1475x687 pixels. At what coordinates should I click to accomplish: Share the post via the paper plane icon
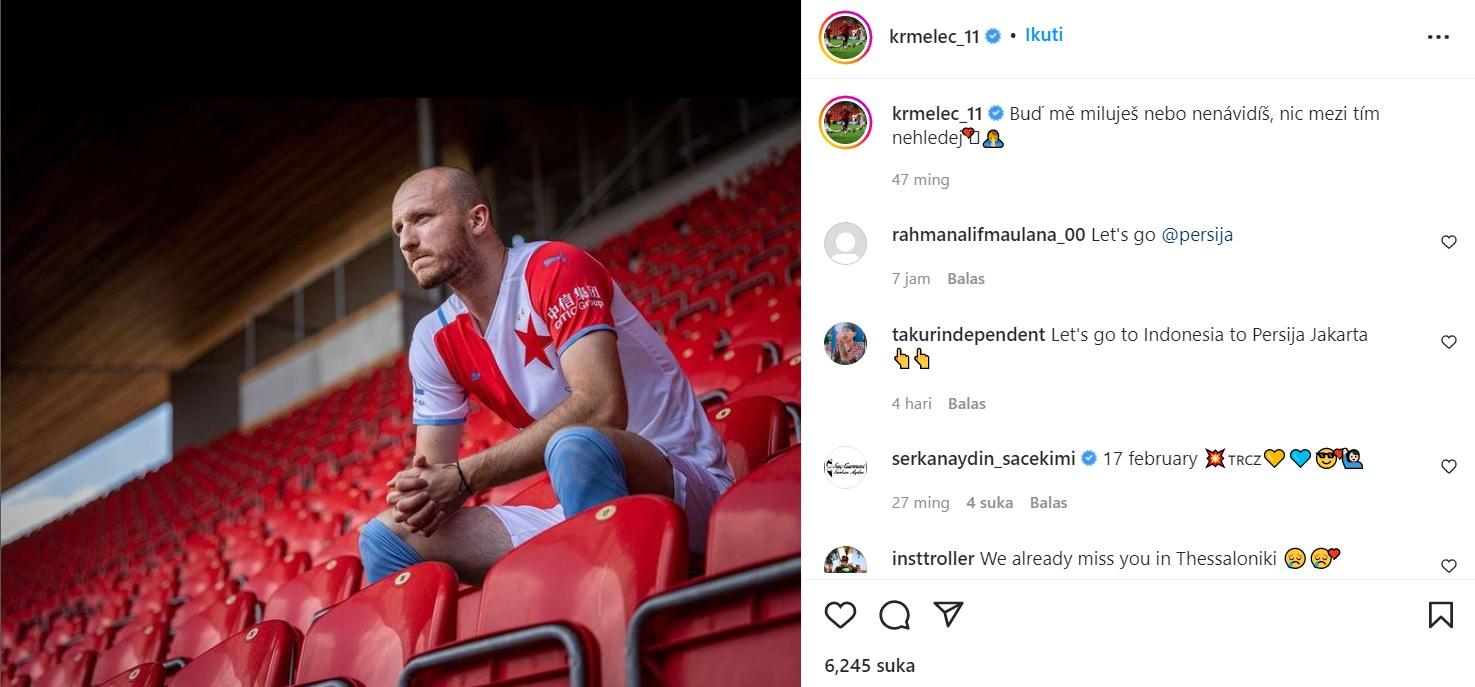click(x=948, y=616)
